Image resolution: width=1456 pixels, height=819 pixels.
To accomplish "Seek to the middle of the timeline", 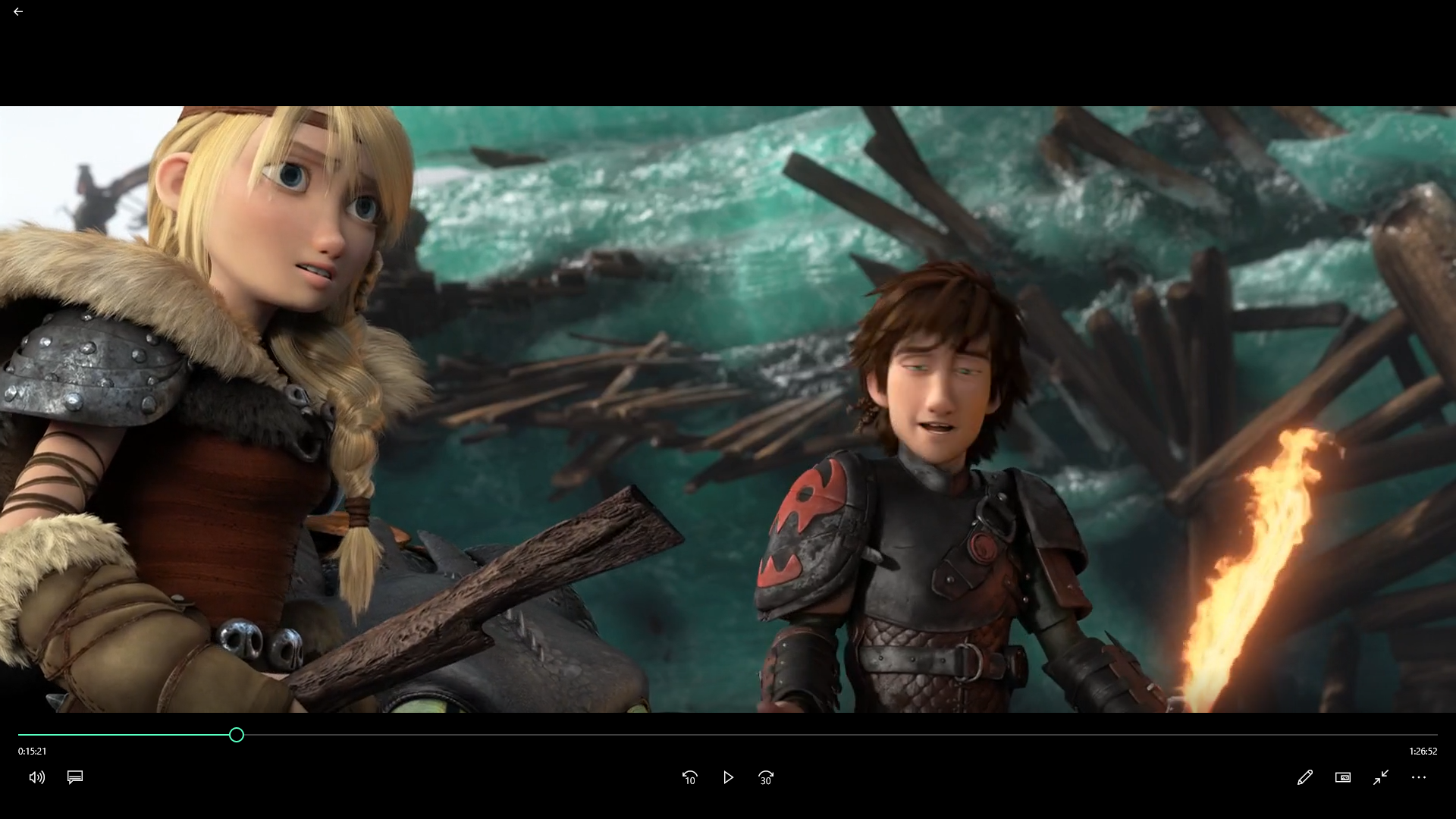I will pos(728,735).
